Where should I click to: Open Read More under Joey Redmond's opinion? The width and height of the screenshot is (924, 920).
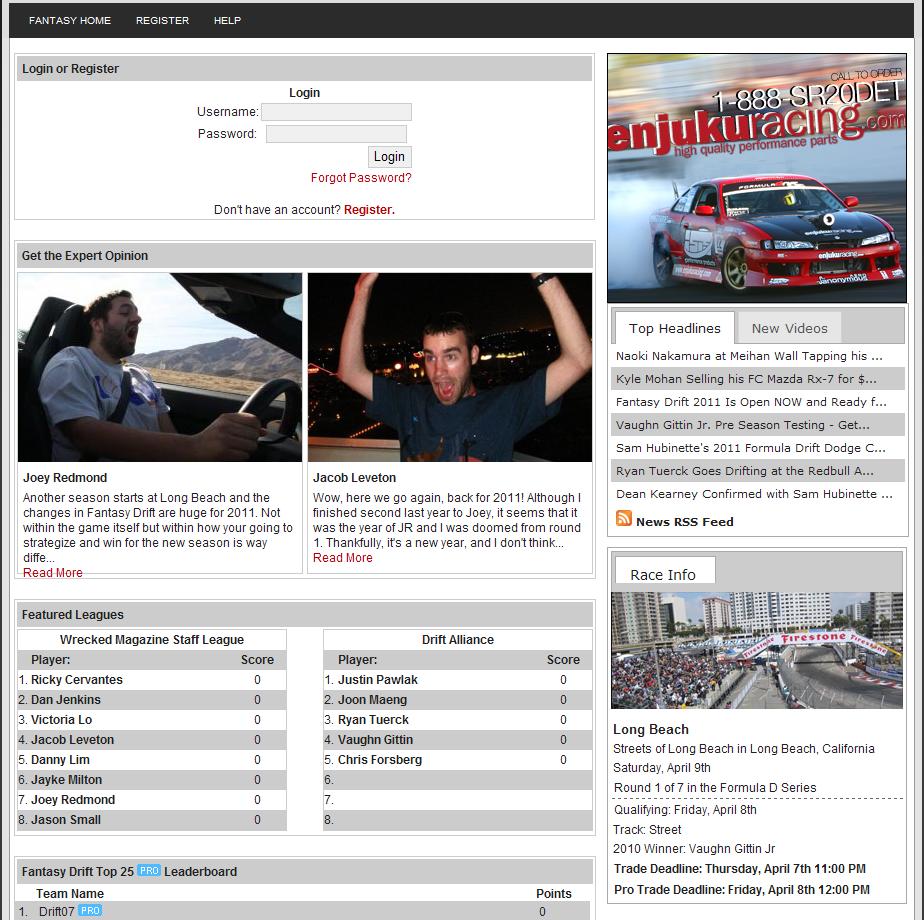pos(53,573)
